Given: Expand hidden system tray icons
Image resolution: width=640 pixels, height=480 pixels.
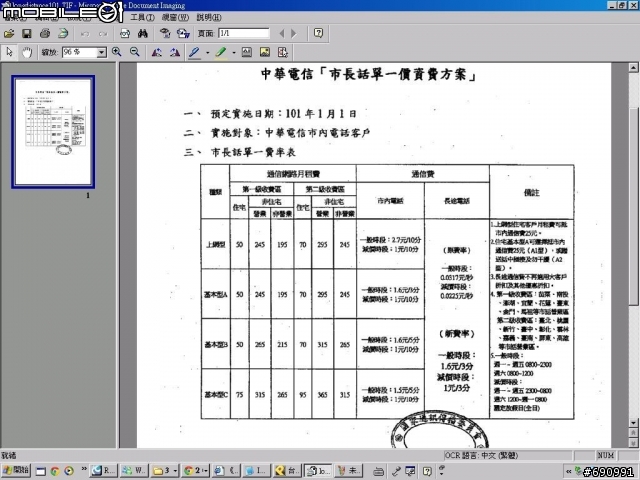Looking at the screenshot, I should 568,471.
